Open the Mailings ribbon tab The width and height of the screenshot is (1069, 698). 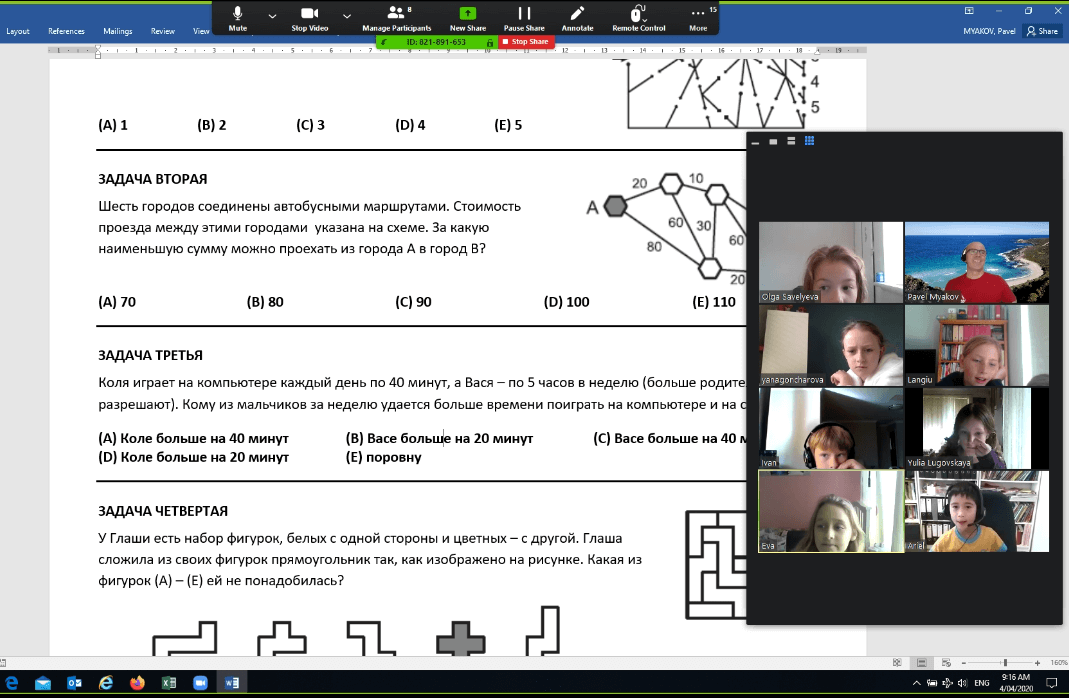[x=118, y=31]
